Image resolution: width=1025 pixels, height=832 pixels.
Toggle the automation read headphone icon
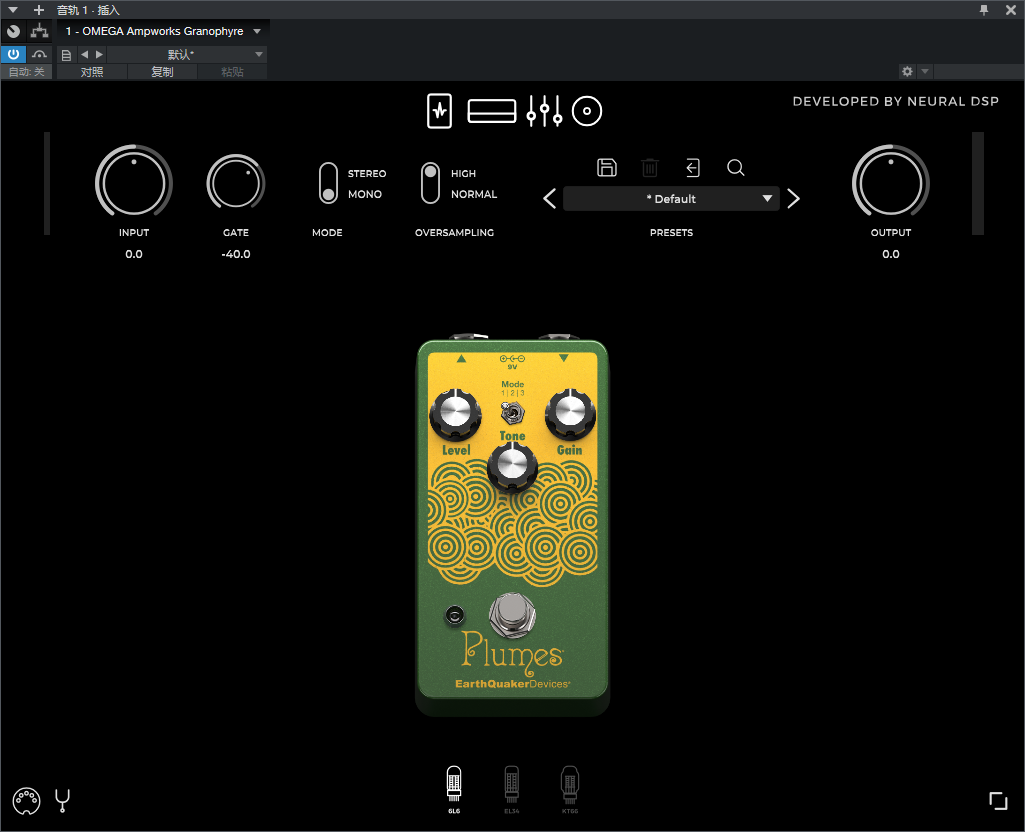(39, 55)
